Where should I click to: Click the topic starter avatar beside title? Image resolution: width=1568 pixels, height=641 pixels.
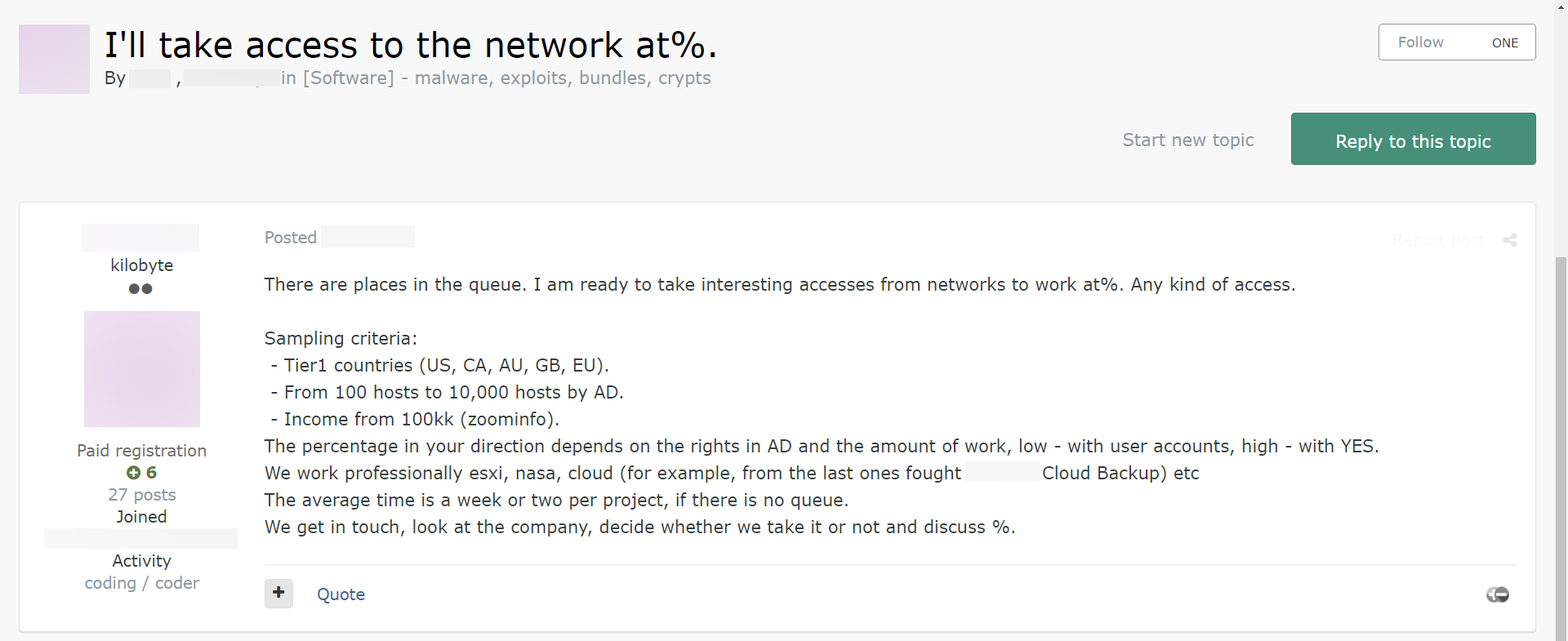coord(54,59)
